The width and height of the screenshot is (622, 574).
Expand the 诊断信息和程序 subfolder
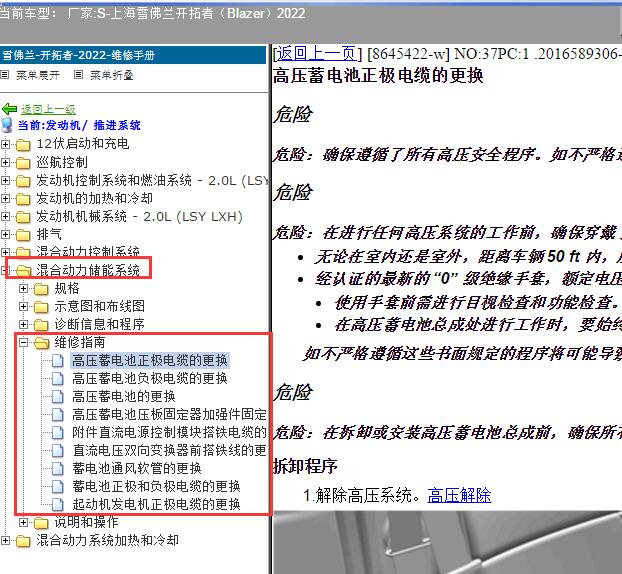coord(23,324)
